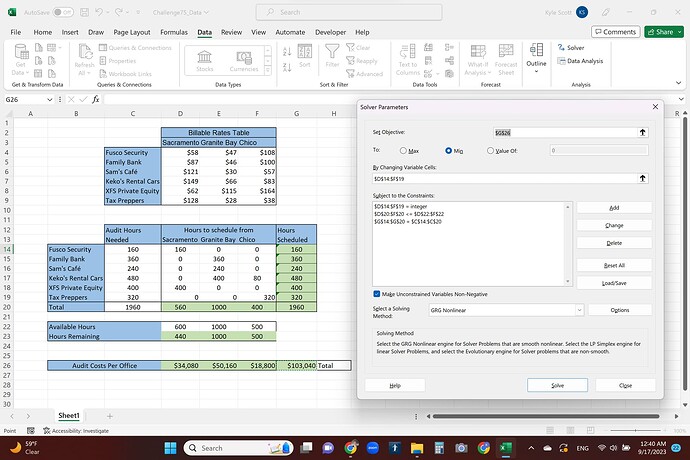Select the $D$14:$F$19 = integer constraint
The height and width of the screenshot is (460, 690).
[400, 206]
